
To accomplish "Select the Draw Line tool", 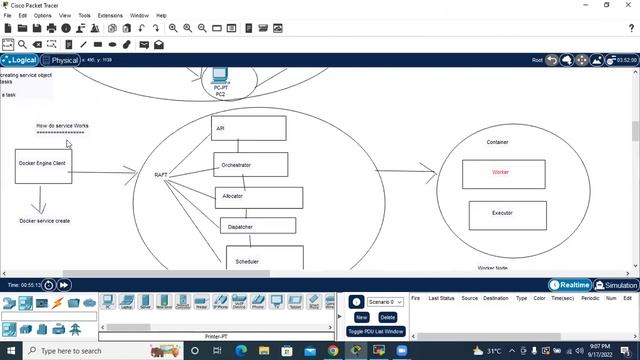I will tap(83, 44).
